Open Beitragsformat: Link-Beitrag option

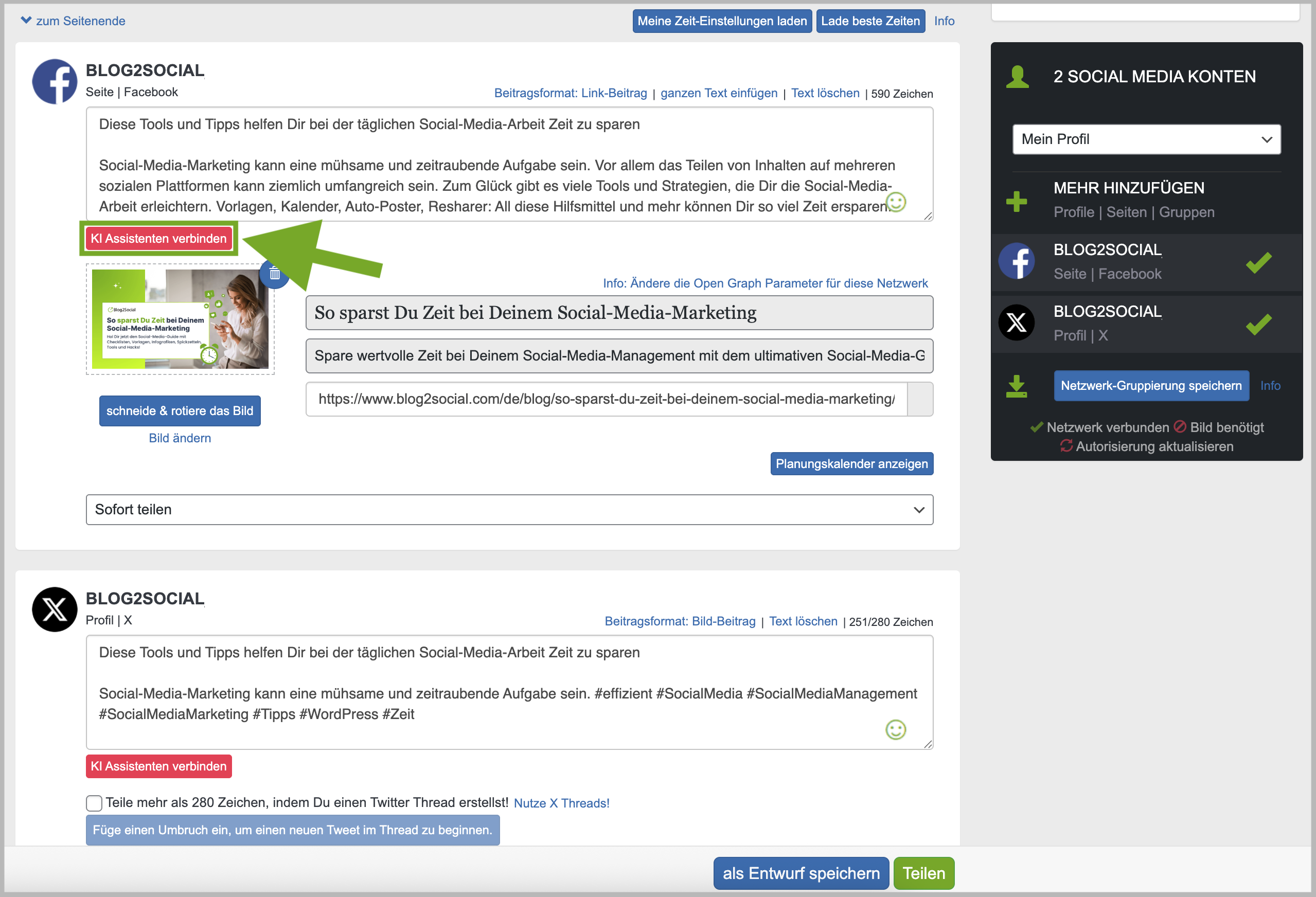tap(570, 93)
